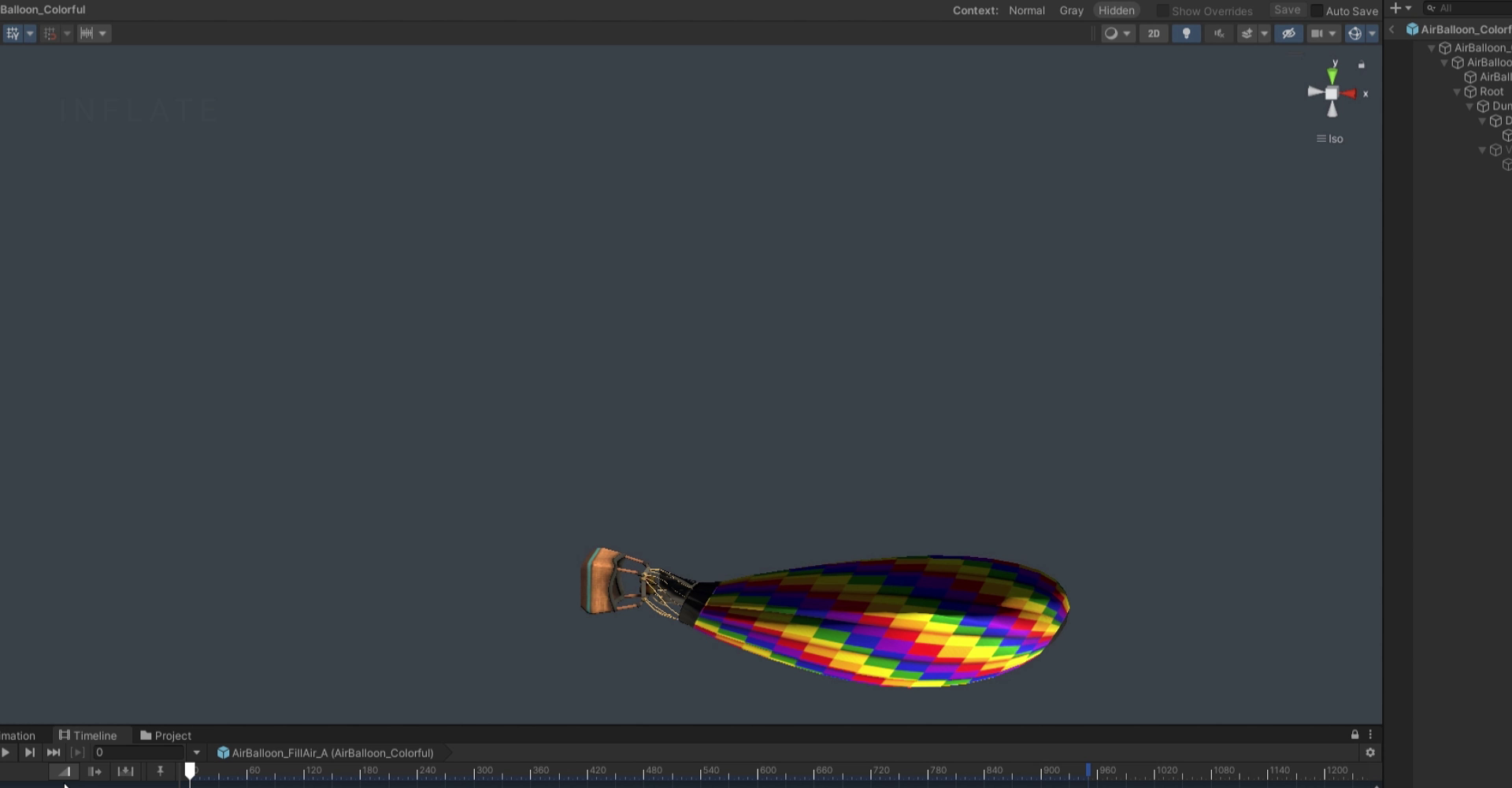Open scene camera settings dropdown arrow
The width and height of the screenshot is (1512, 788).
pyautogui.click(x=1332, y=33)
